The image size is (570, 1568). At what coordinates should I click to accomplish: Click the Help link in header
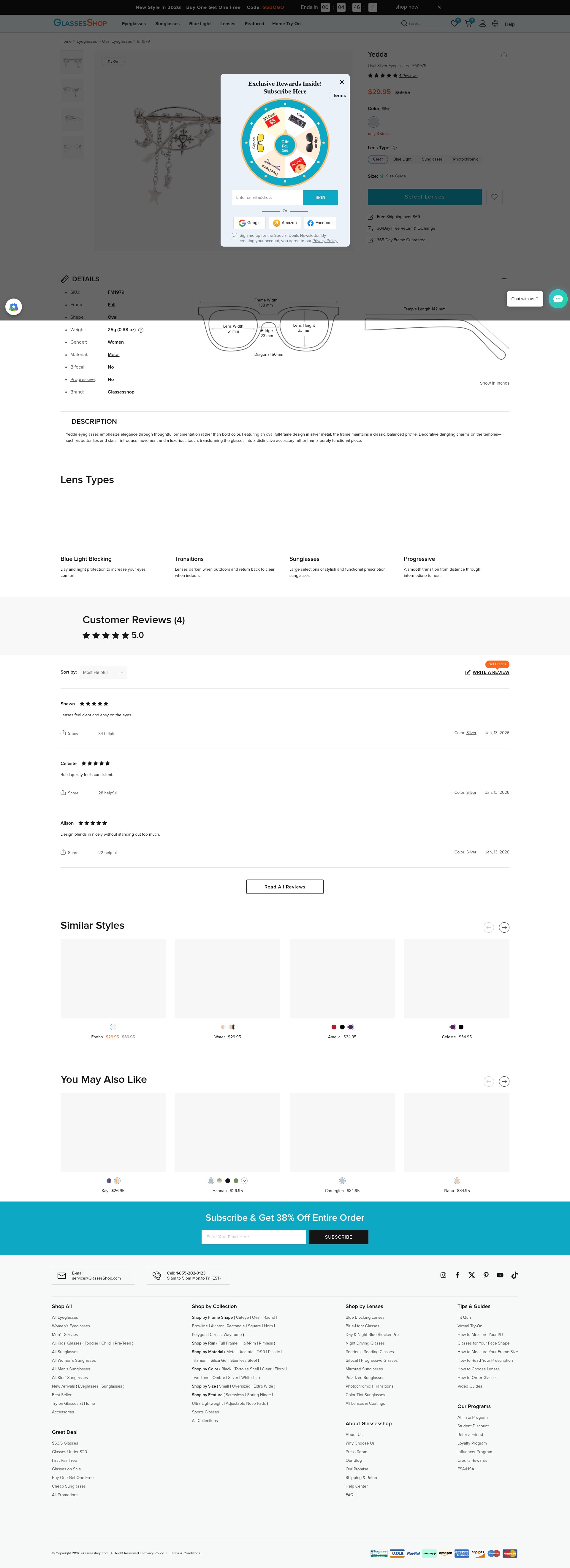click(510, 24)
